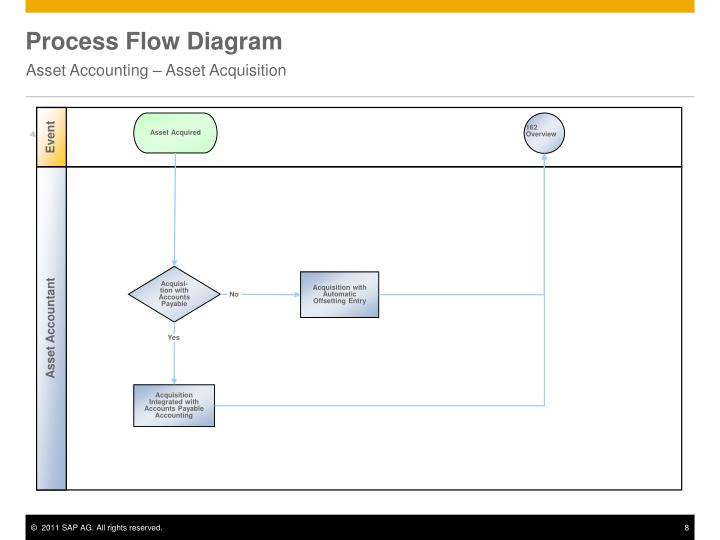Click the Yes branch label
This screenshot has height=540, width=720.
174,337
